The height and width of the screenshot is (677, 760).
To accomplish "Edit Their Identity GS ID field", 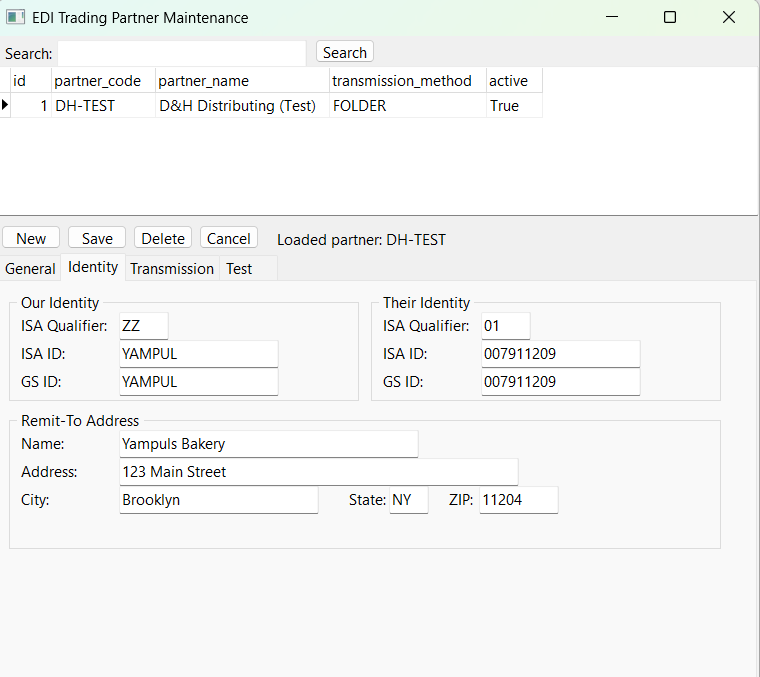I will [x=561, y=382].
